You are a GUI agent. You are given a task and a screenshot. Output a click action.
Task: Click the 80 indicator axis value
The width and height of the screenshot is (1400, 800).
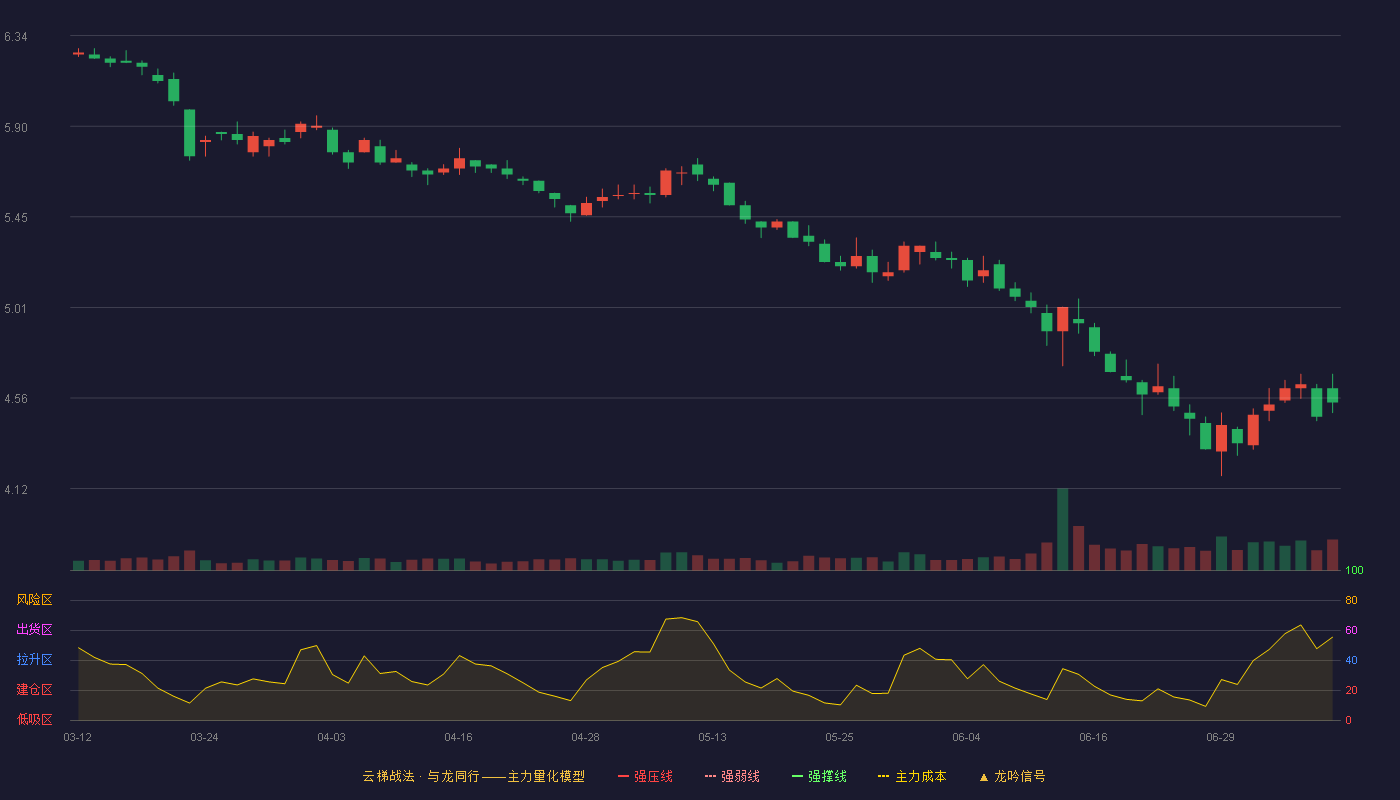(x=1351, y=600)
